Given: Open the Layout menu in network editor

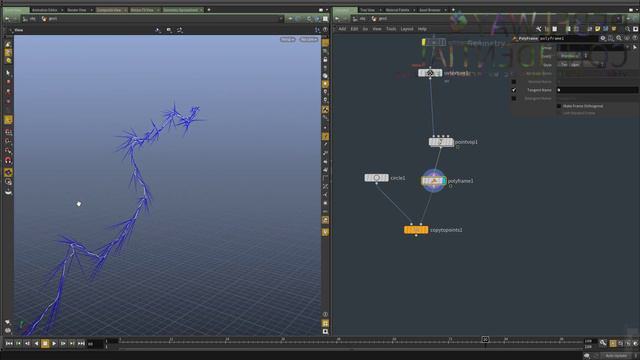Looking at the screenshot, I should pos(407,29).
